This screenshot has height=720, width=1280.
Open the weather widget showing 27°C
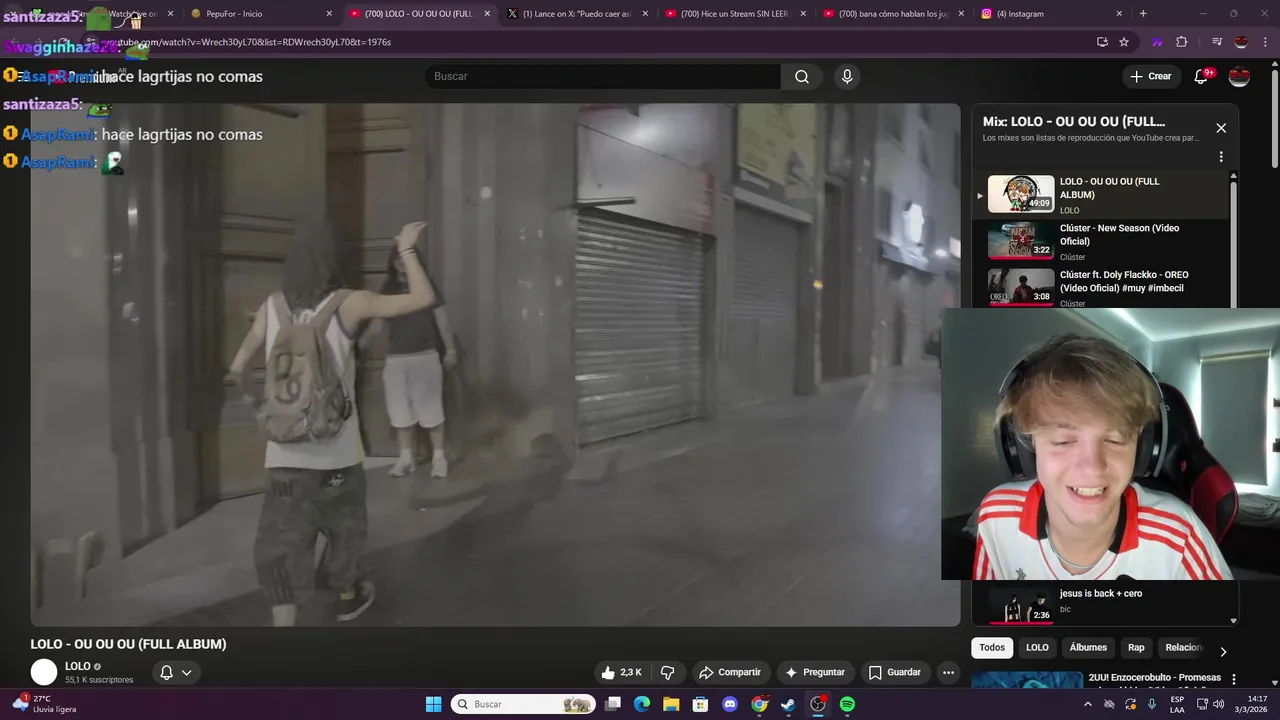(44, 704)
